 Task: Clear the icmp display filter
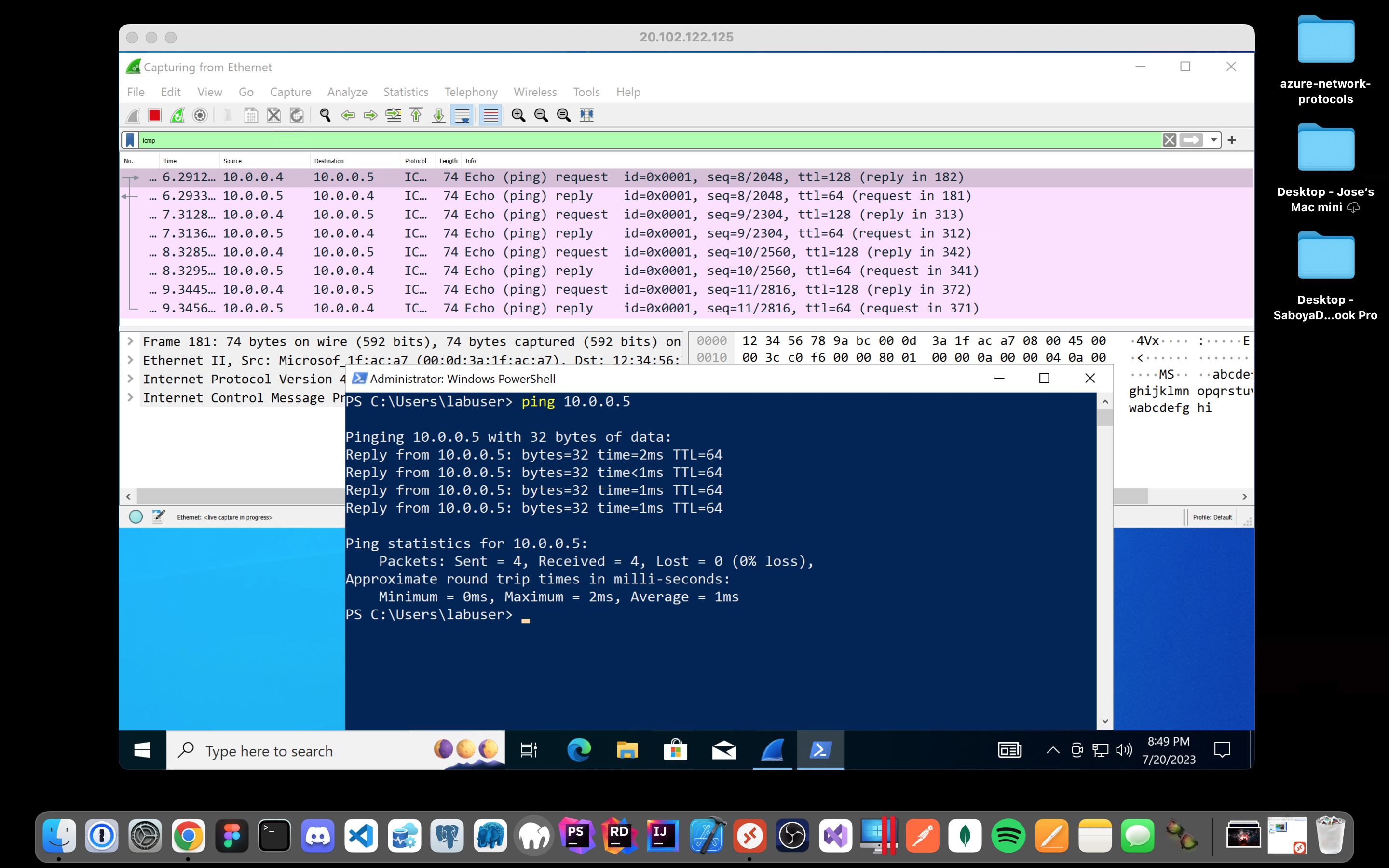[1169, 140]
